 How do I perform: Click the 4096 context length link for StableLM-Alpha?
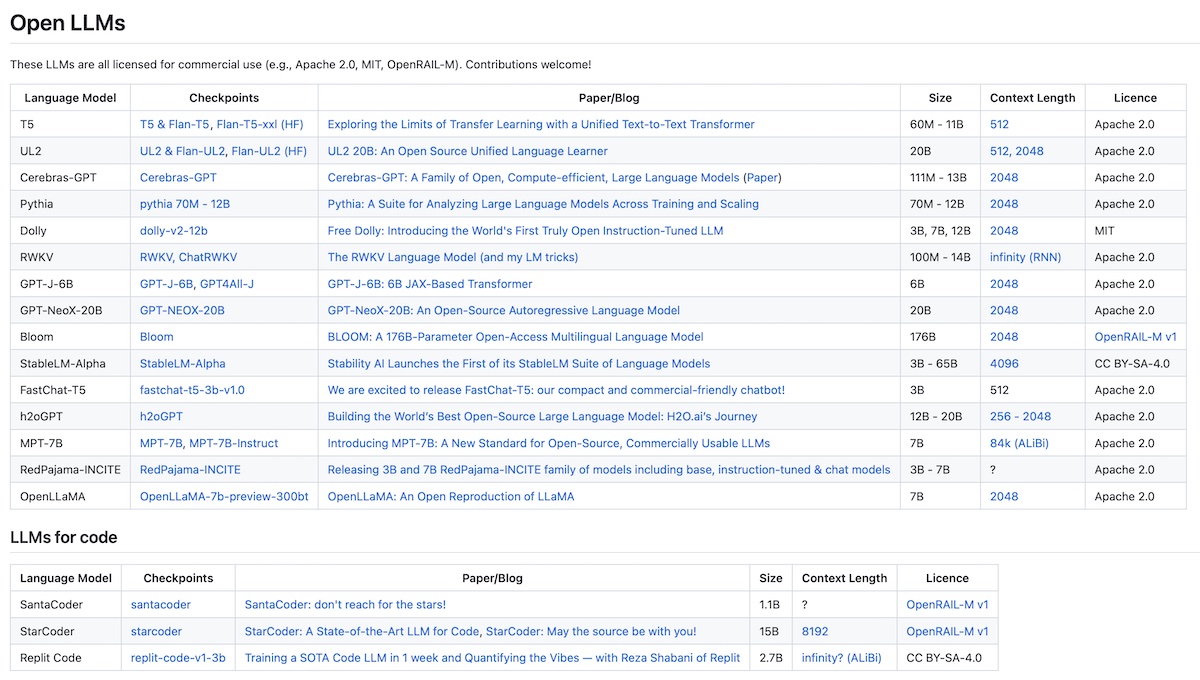point(1004,363)
